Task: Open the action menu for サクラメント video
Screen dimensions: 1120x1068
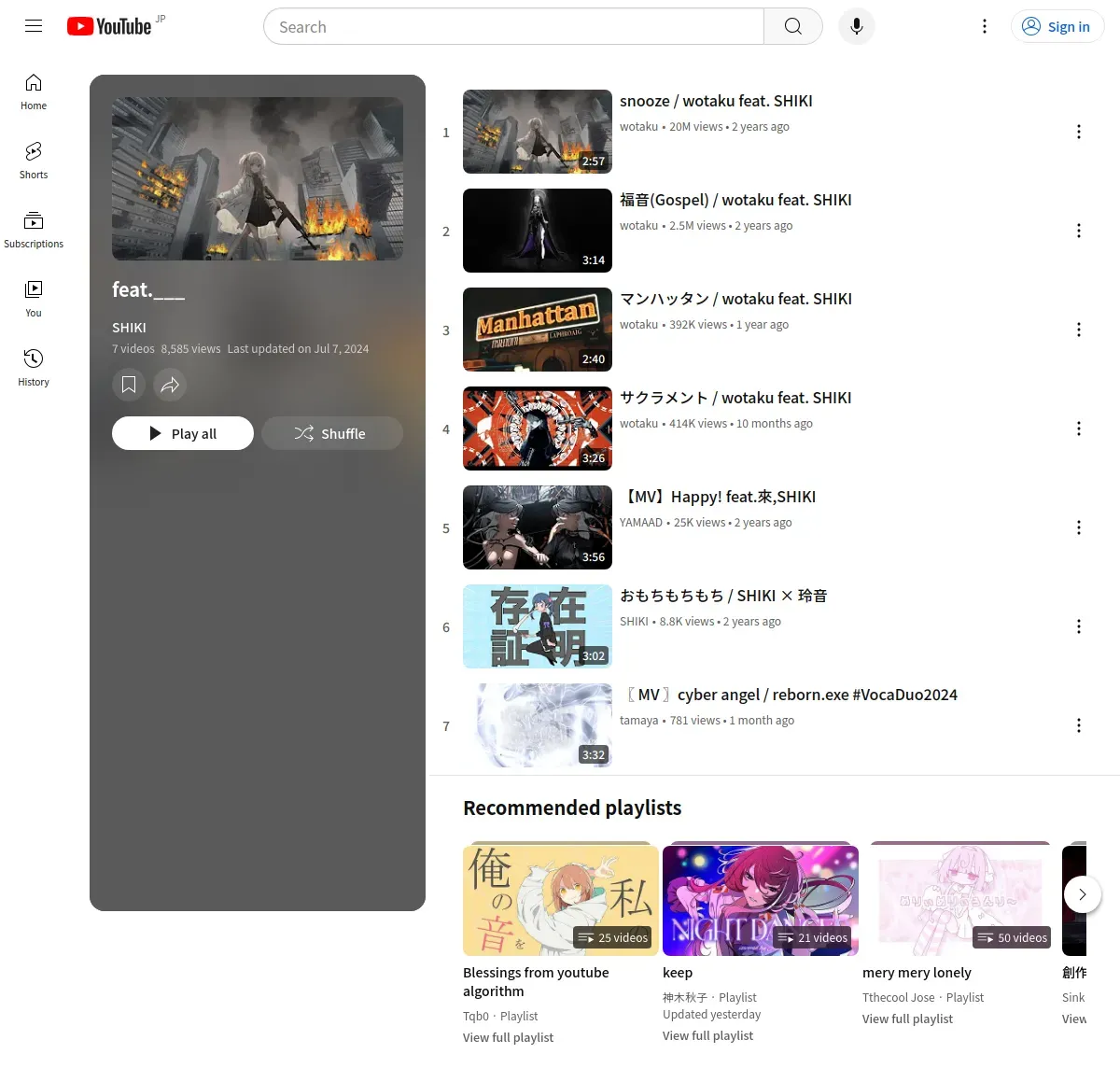Action: (1079, 429)
